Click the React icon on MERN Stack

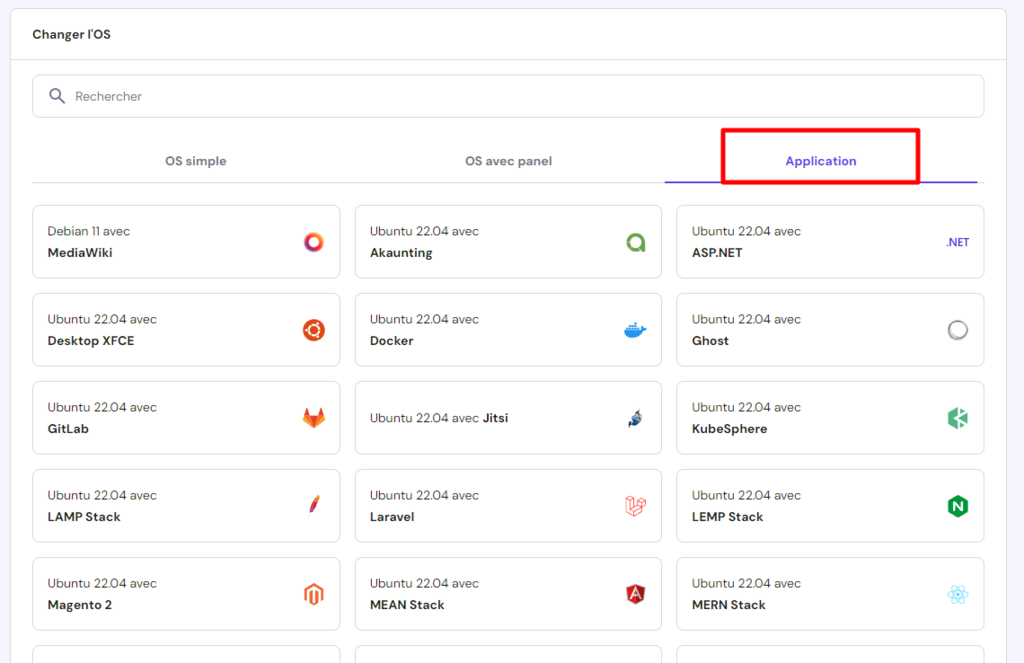957,594
